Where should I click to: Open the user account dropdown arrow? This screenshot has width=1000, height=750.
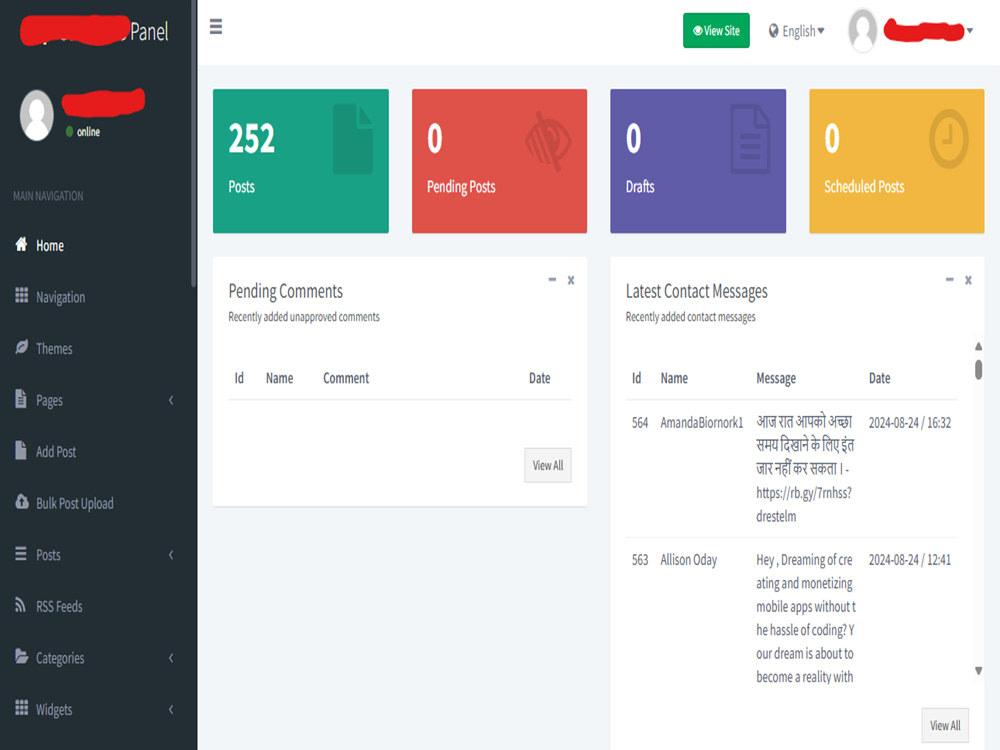[969, 30]
